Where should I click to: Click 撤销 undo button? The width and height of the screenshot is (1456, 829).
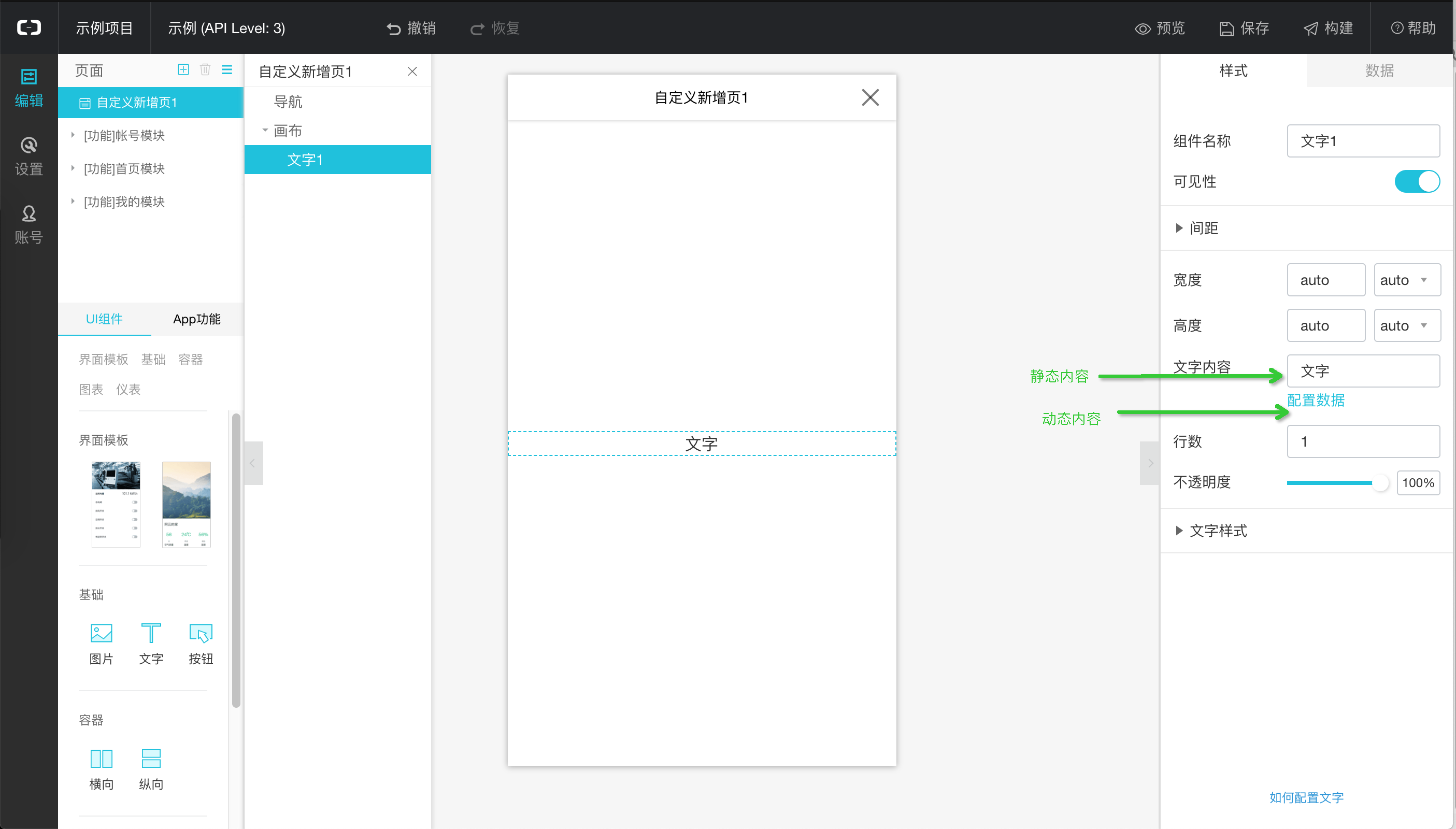(410, 28)
